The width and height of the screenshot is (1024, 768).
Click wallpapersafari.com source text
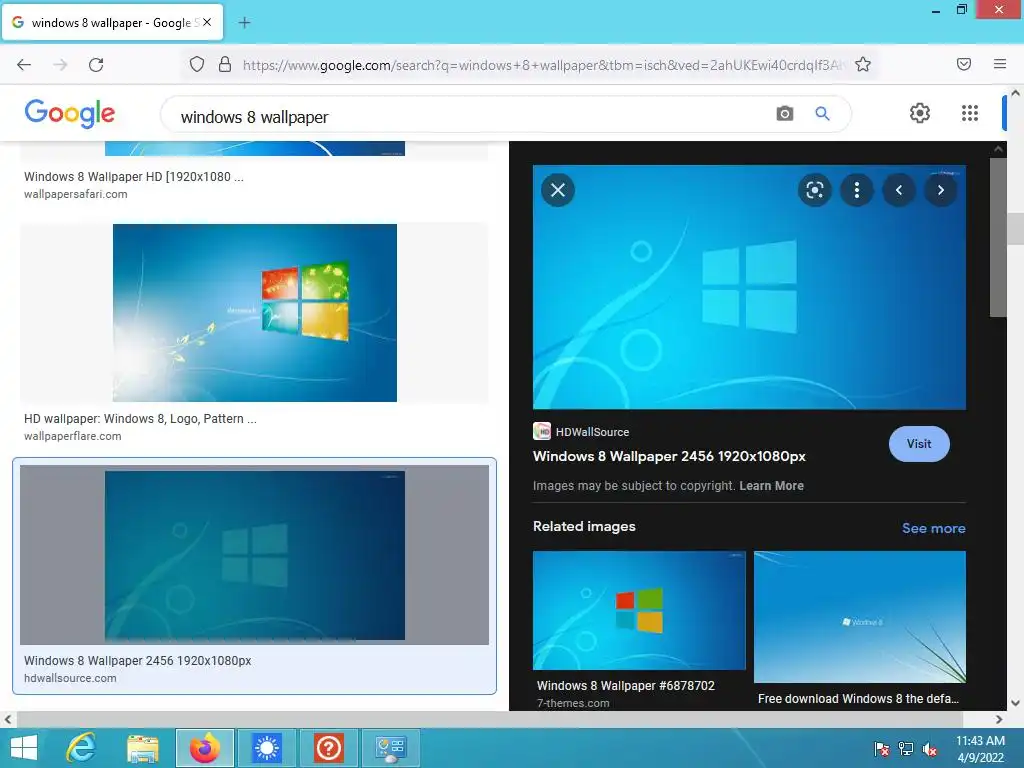[76, 194]
